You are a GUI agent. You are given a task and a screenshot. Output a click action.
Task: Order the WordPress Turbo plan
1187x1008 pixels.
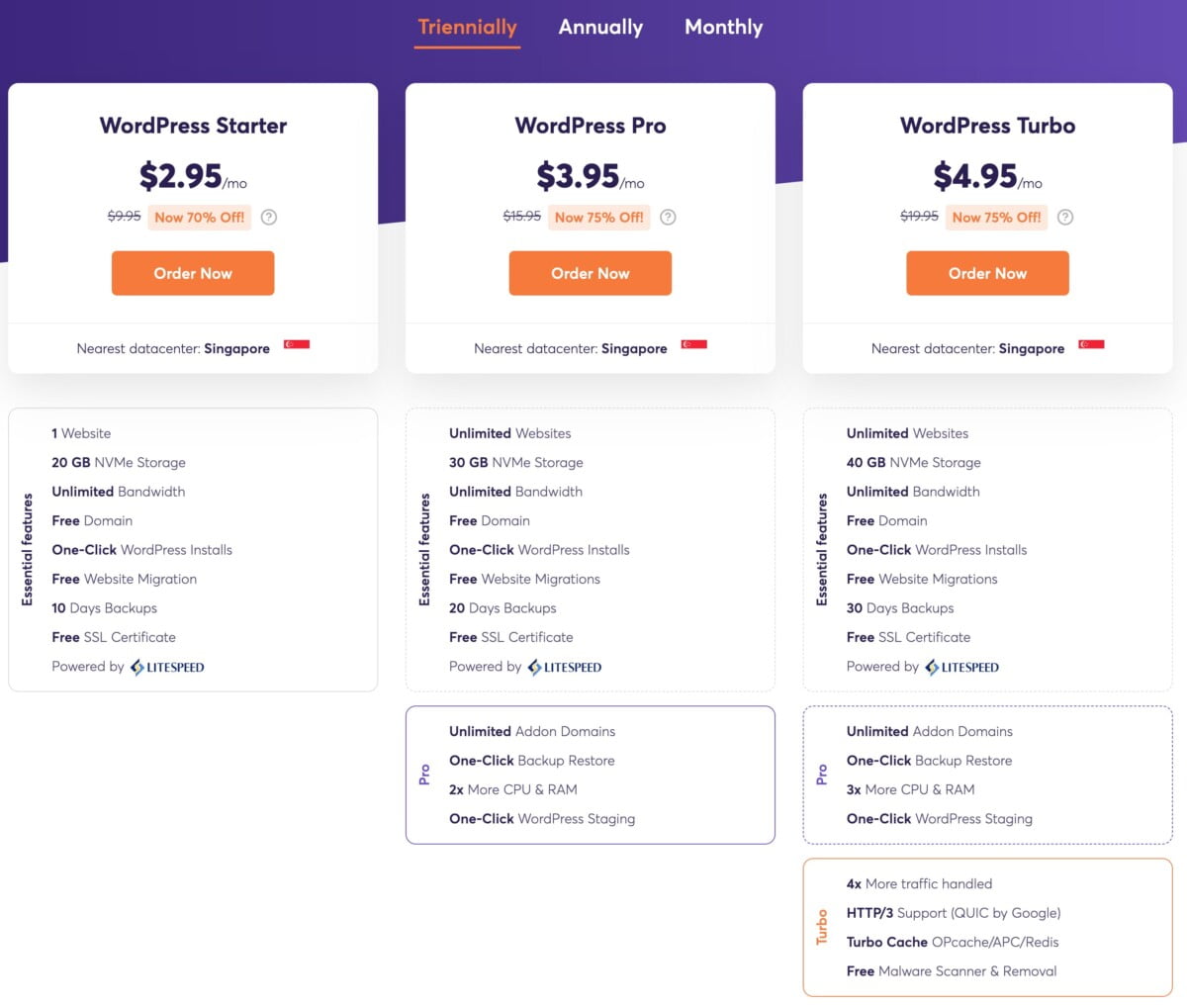pyautogui.click(x=987, y=273)
